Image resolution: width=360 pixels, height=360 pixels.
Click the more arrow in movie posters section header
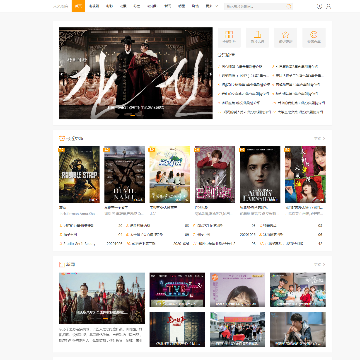[x=320, y=138]
